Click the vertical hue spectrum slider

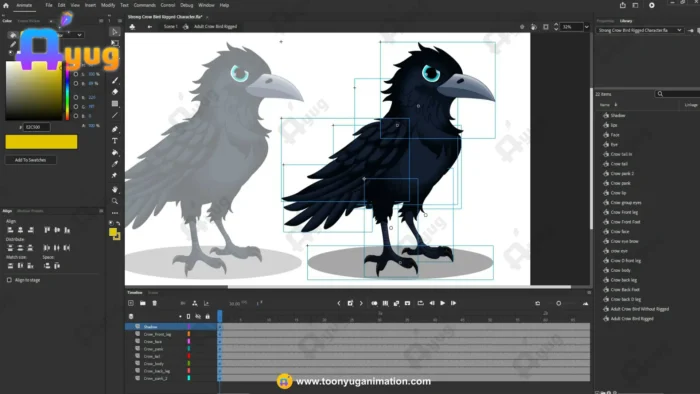pyautogui.click(x=67, y=91)
